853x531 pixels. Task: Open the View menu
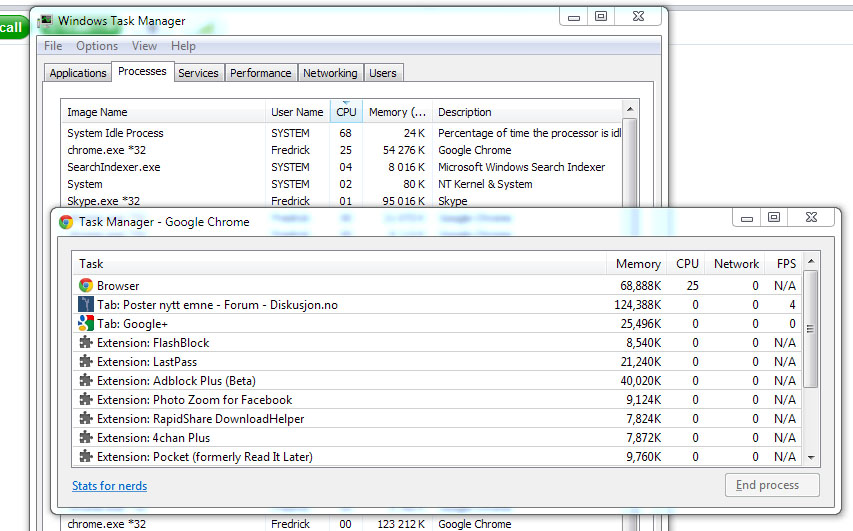pyautogui.click(x=144, y=46)
